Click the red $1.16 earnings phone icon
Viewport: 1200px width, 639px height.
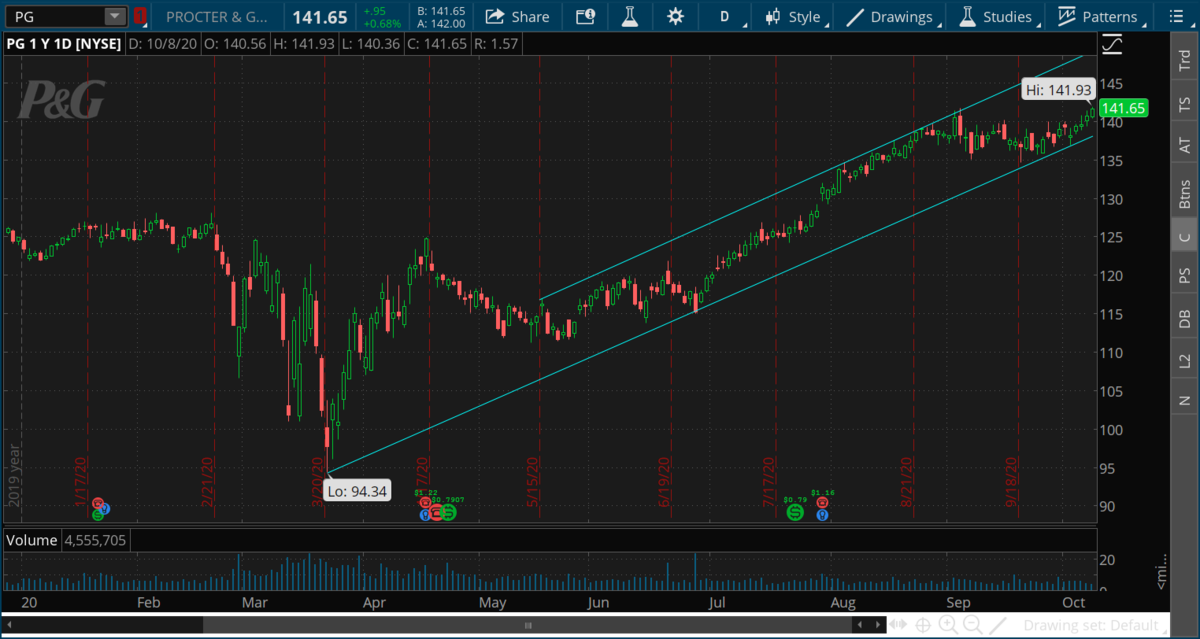tap(822, 502)
